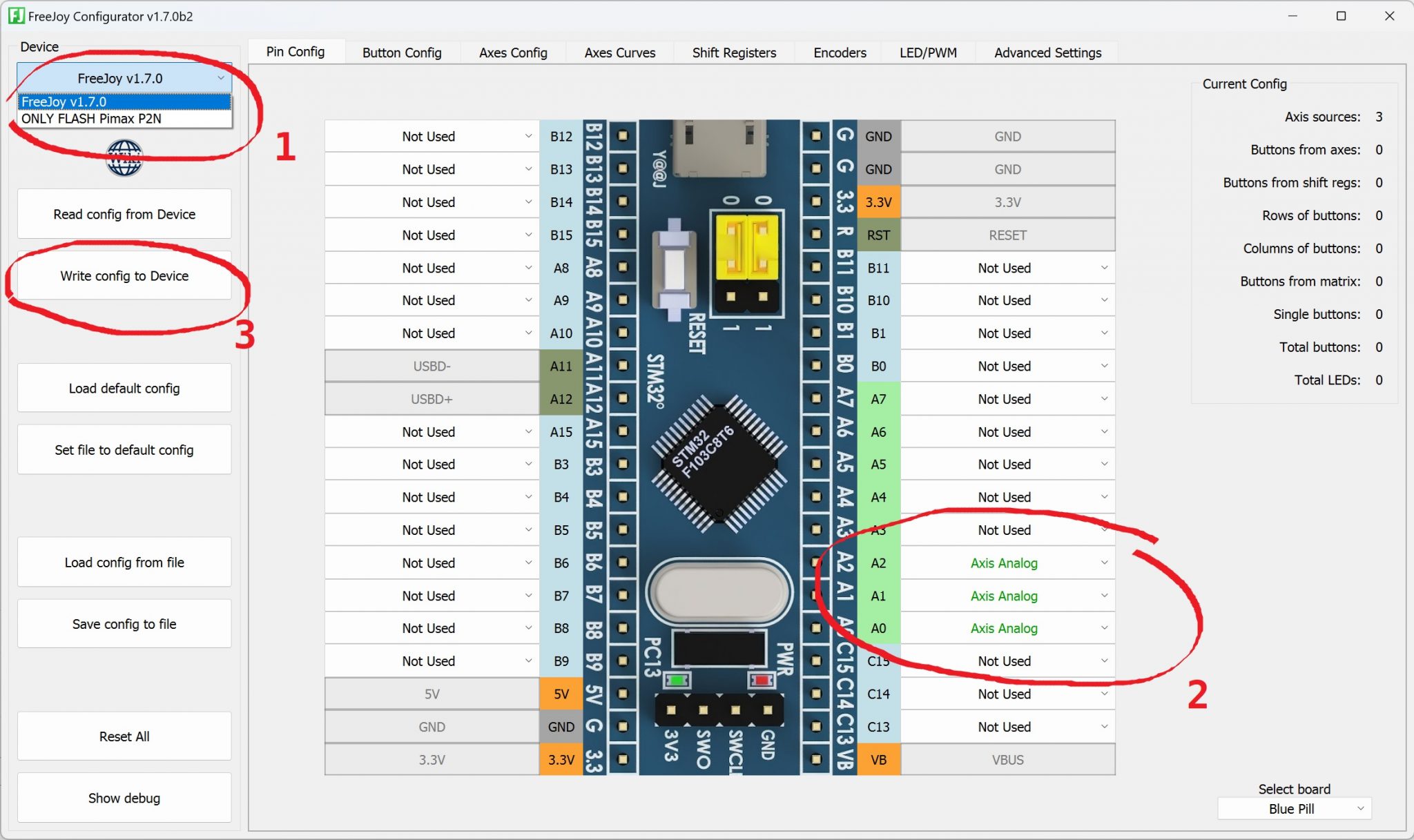Go to Advanced Settings tab
The image size is (1414, 840).
(1047, 52)
